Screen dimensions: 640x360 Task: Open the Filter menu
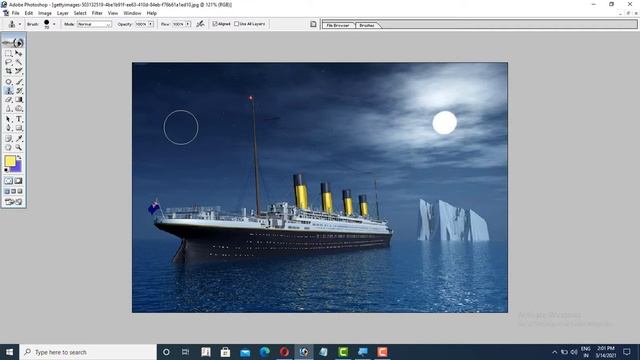pyautogui.click(x=97, y=13)
